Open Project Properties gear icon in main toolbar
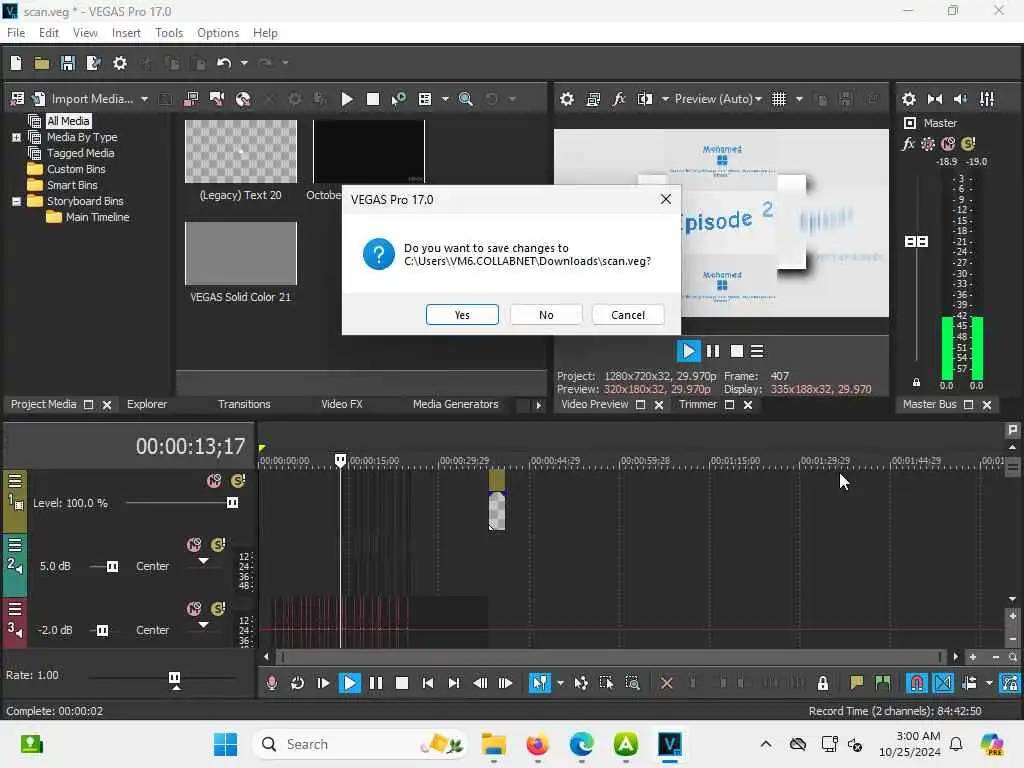 (x=120, y=63)
